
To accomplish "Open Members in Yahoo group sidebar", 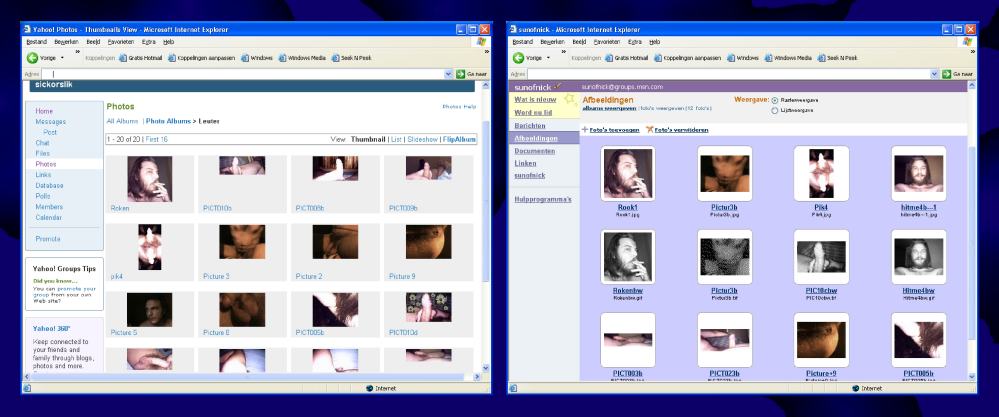I will pos(49,207).
